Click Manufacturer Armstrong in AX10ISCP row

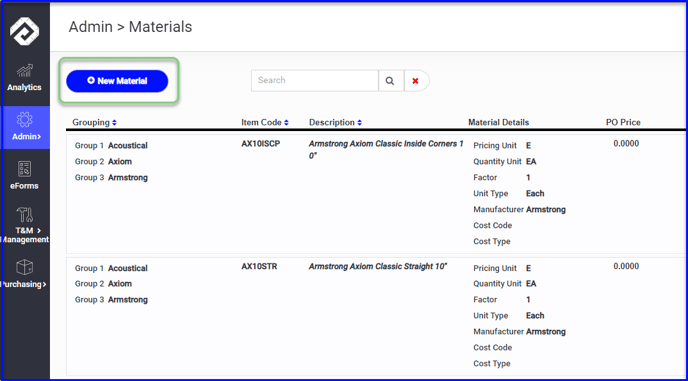coord(519,209)
